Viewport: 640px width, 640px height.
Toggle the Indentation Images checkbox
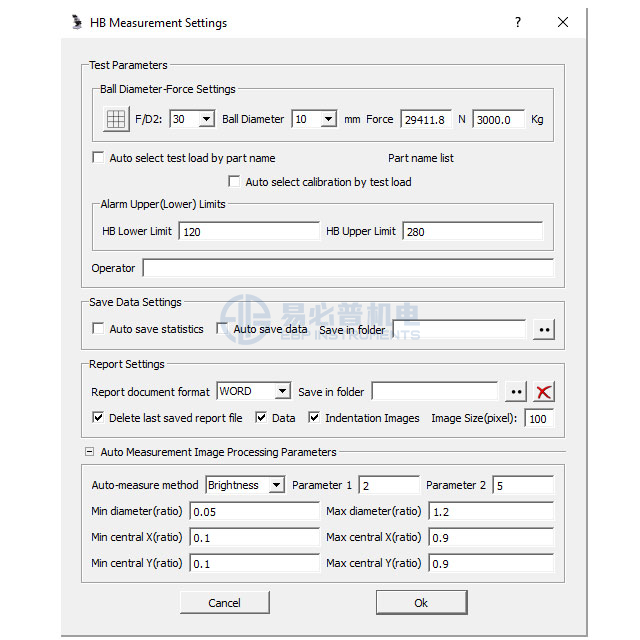click(314, 418)
